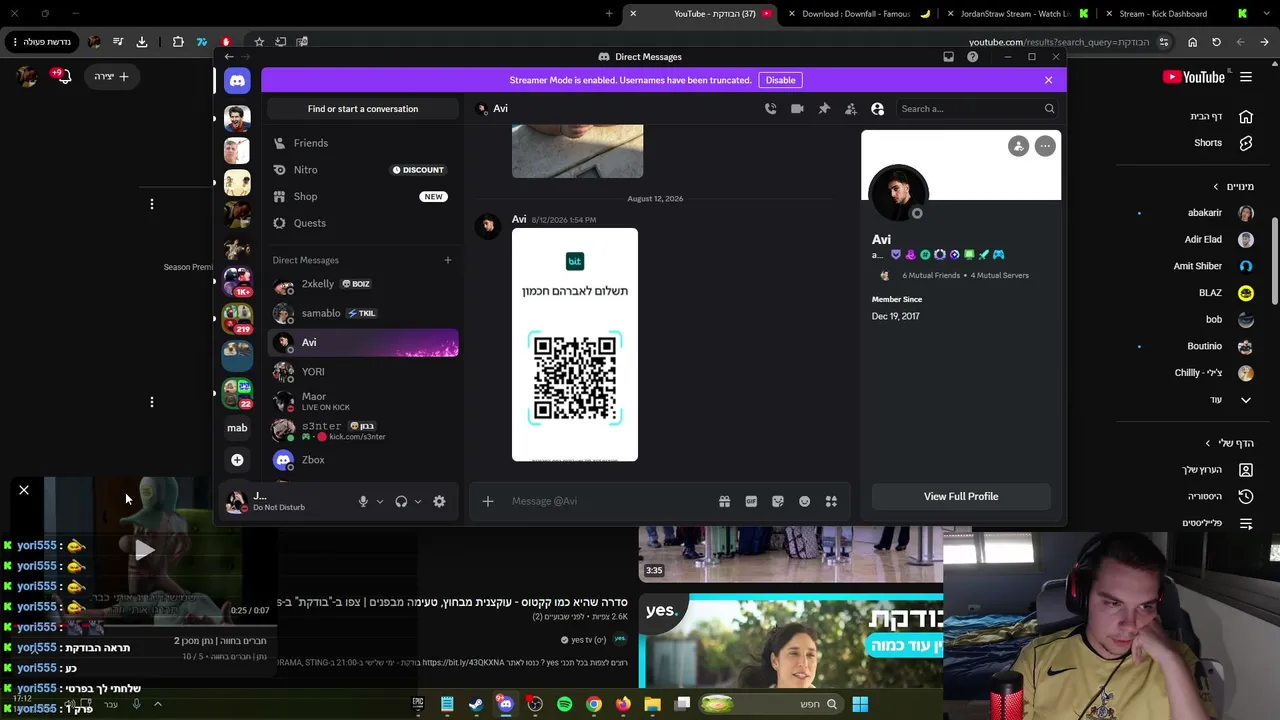Add a server in Discord

tap(237, 460)
